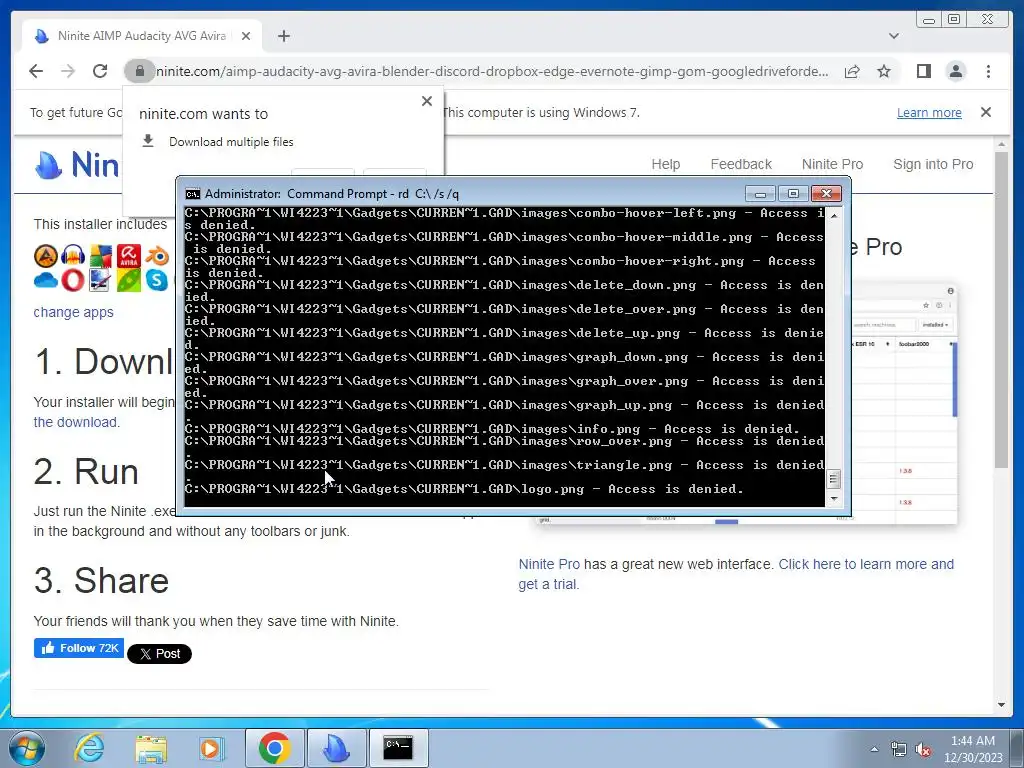Bookmark this page with the star
The image size is (1024, 768).
tap(884, 71)
